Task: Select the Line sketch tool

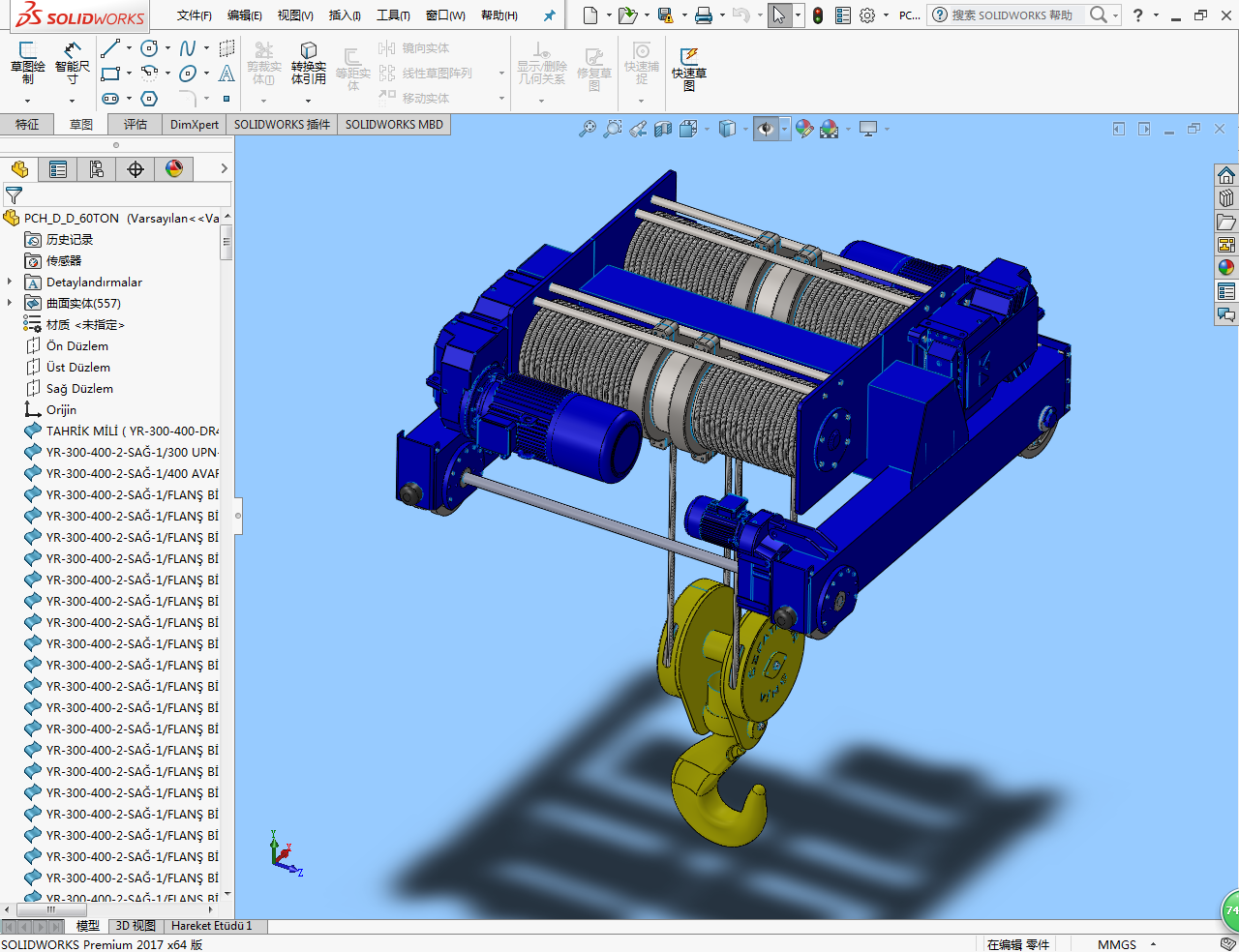Action: click(110, 48)
